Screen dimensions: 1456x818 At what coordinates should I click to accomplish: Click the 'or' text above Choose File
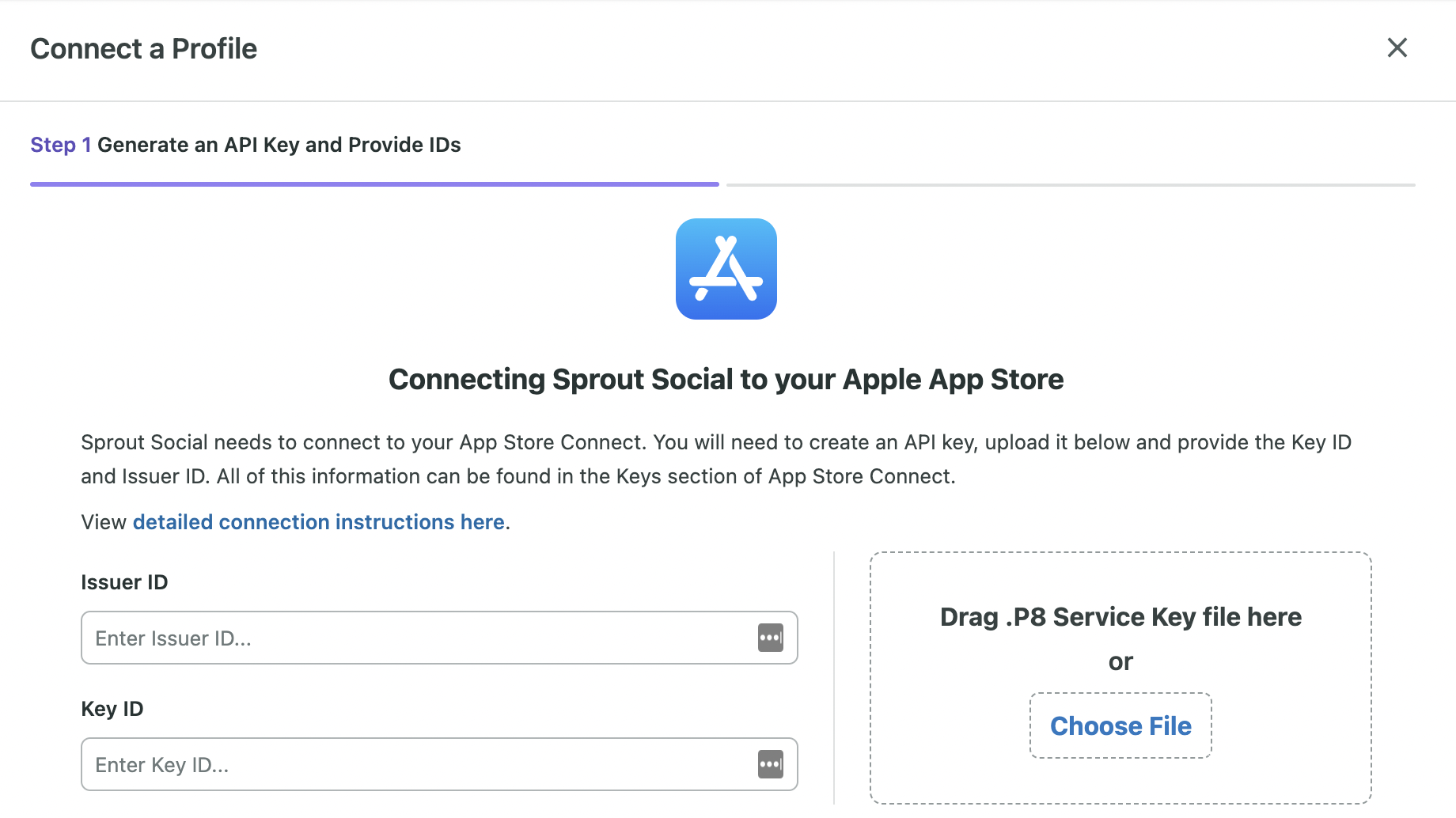tap(1120, 661)
